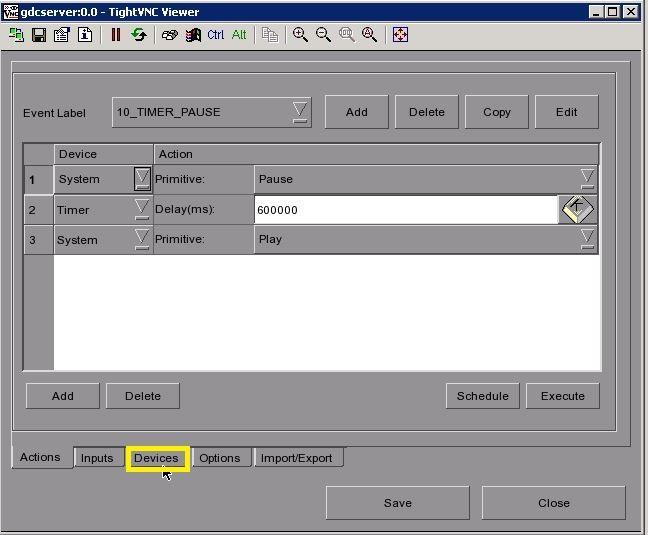Click the Add action button below the table

(x=63, y=396)
